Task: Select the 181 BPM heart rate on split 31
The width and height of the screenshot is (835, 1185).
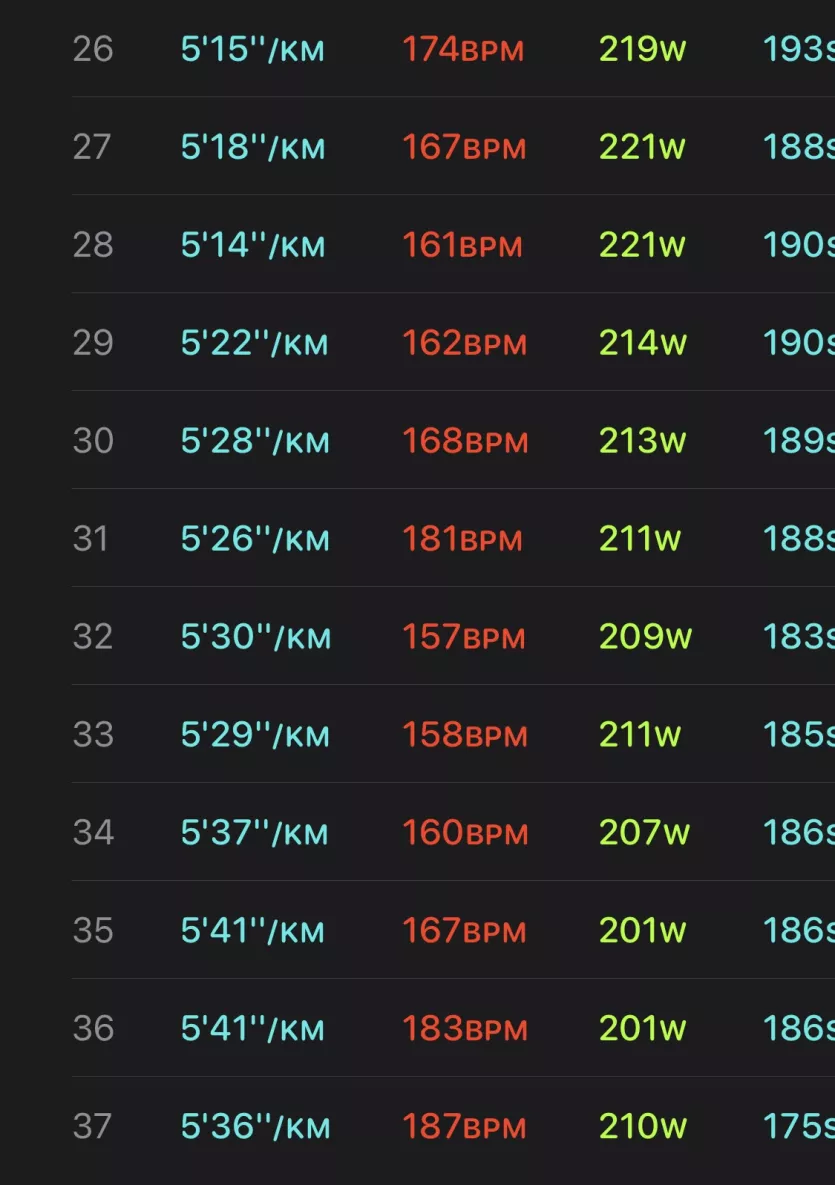Action: tap(462, 539)
